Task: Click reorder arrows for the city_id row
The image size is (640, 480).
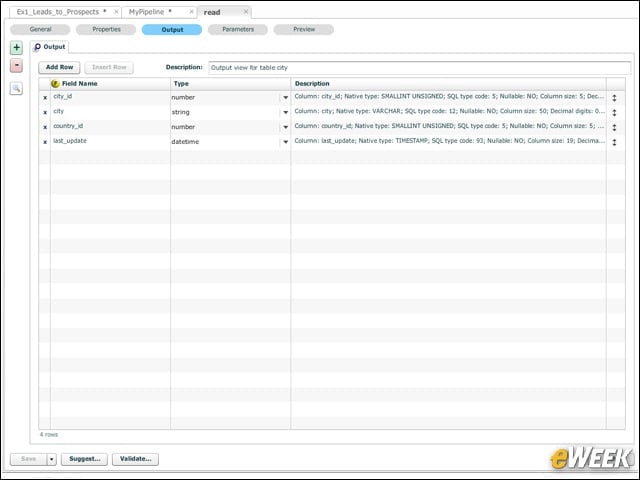Action: point(614,98)
